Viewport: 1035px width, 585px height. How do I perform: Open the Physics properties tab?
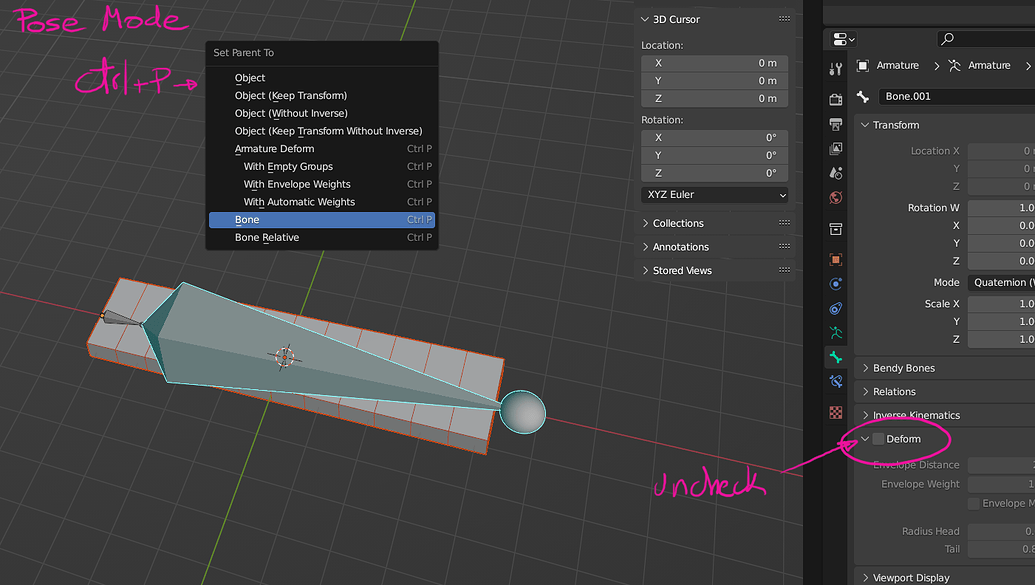pyautogui.click(x=836, y=284)
